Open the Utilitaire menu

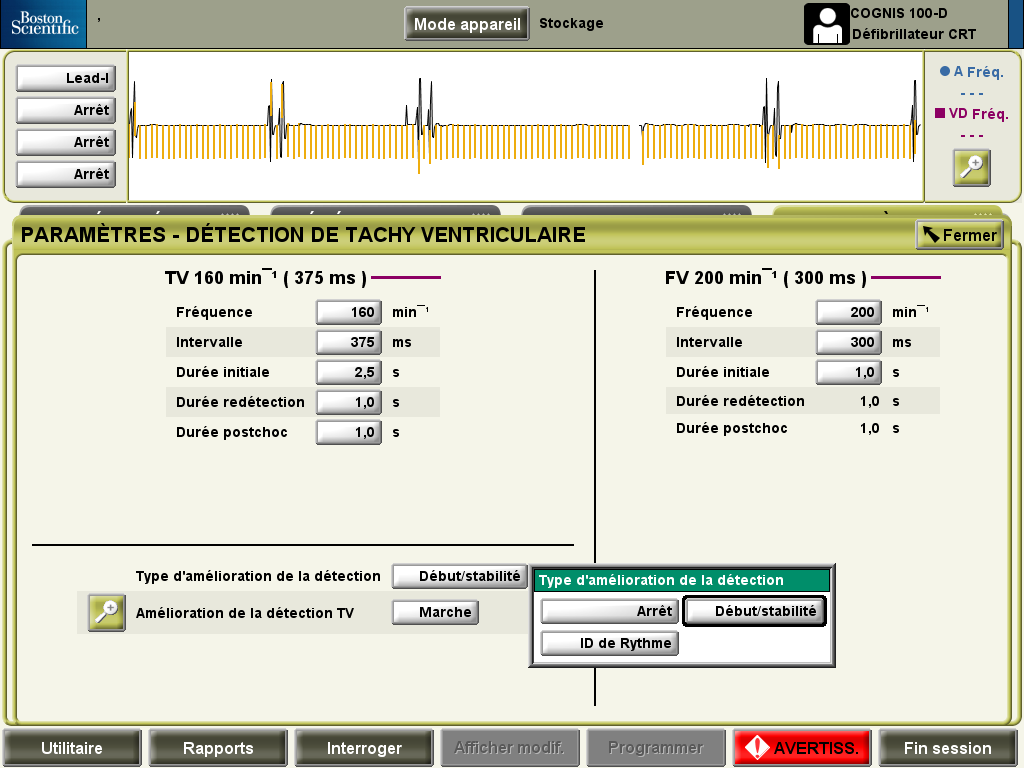[x=72, y=748]
